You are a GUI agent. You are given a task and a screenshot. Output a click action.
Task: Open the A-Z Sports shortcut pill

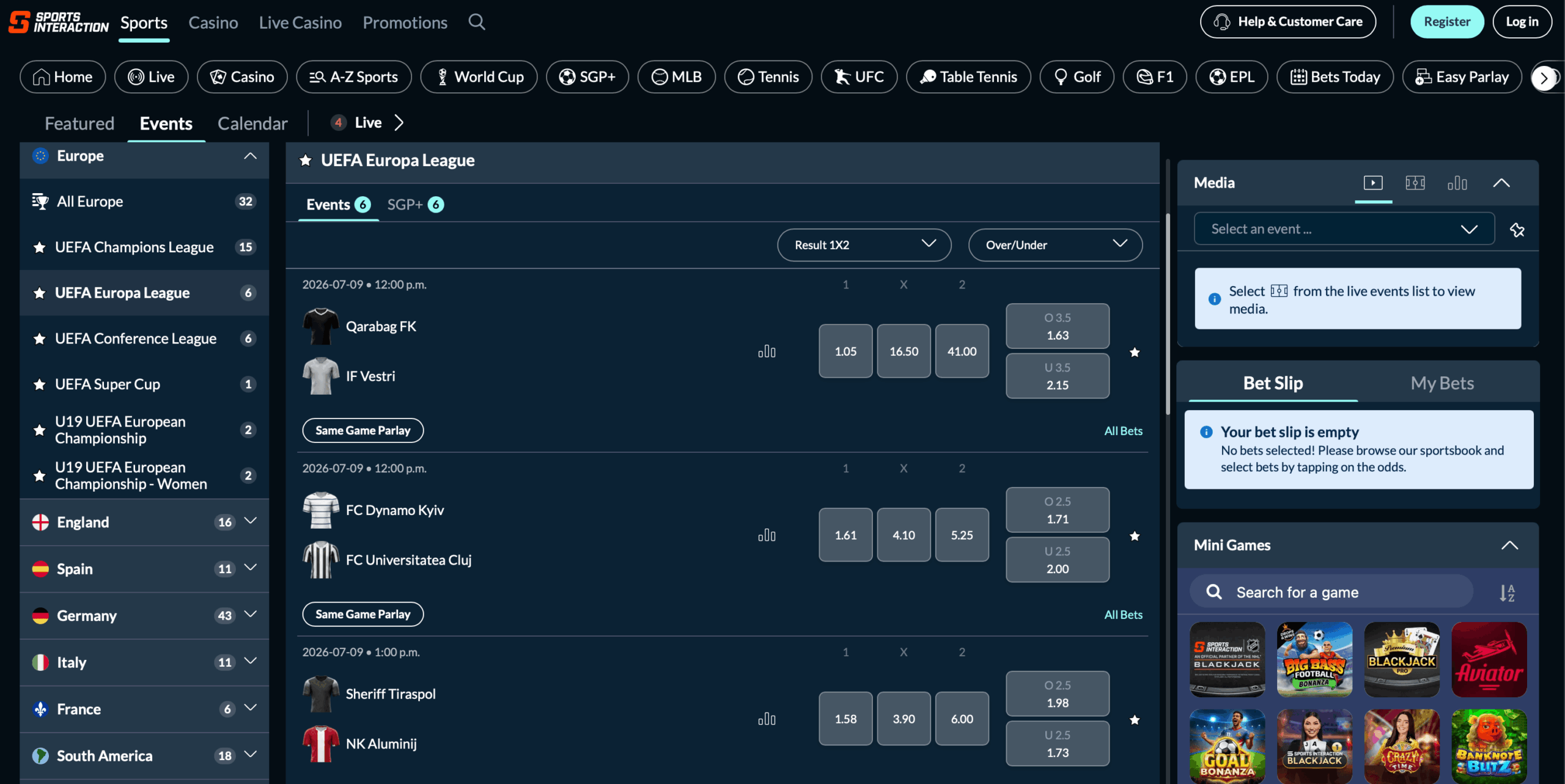(x=354, y=77)
